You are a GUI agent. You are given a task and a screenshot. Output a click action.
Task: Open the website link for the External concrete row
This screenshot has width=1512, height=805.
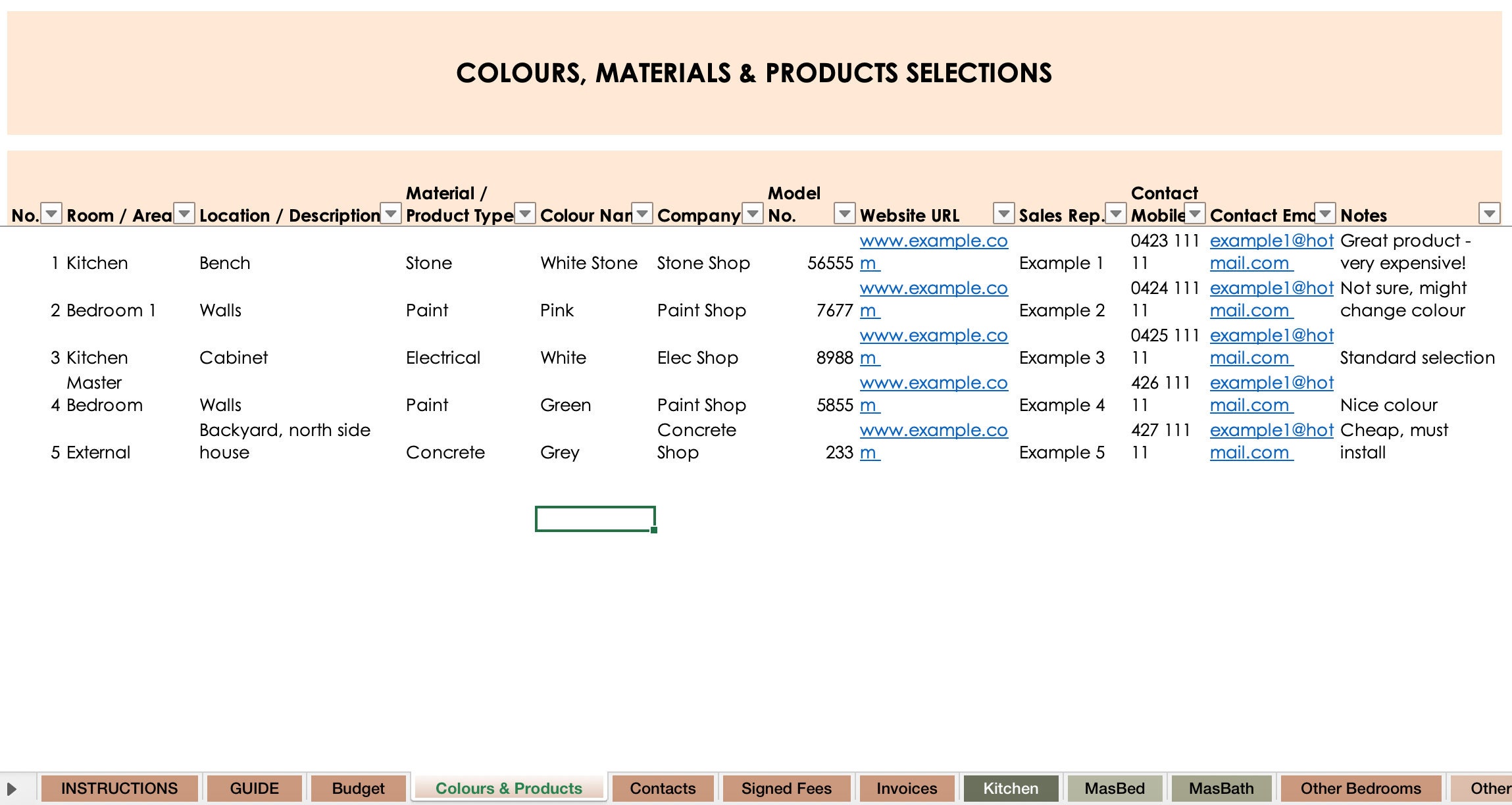point(934,441)
